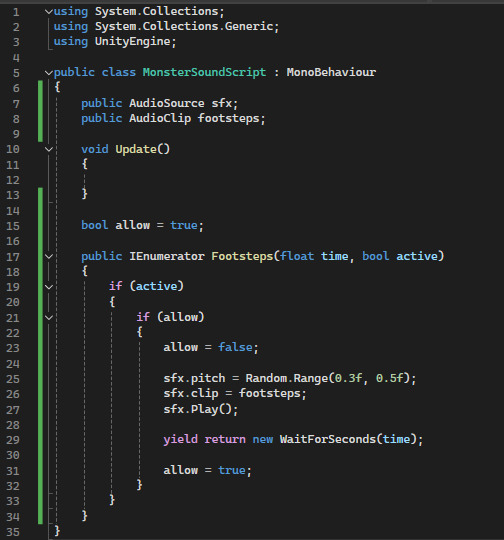
Task: Click the 'float time' parameter
Action: coord(314,256)
